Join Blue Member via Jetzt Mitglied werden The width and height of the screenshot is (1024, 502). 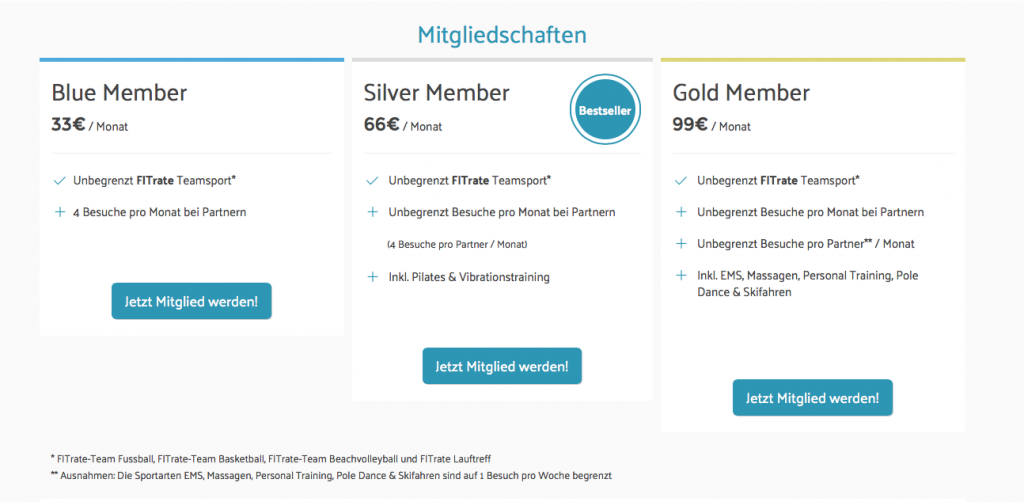[191, 301]
